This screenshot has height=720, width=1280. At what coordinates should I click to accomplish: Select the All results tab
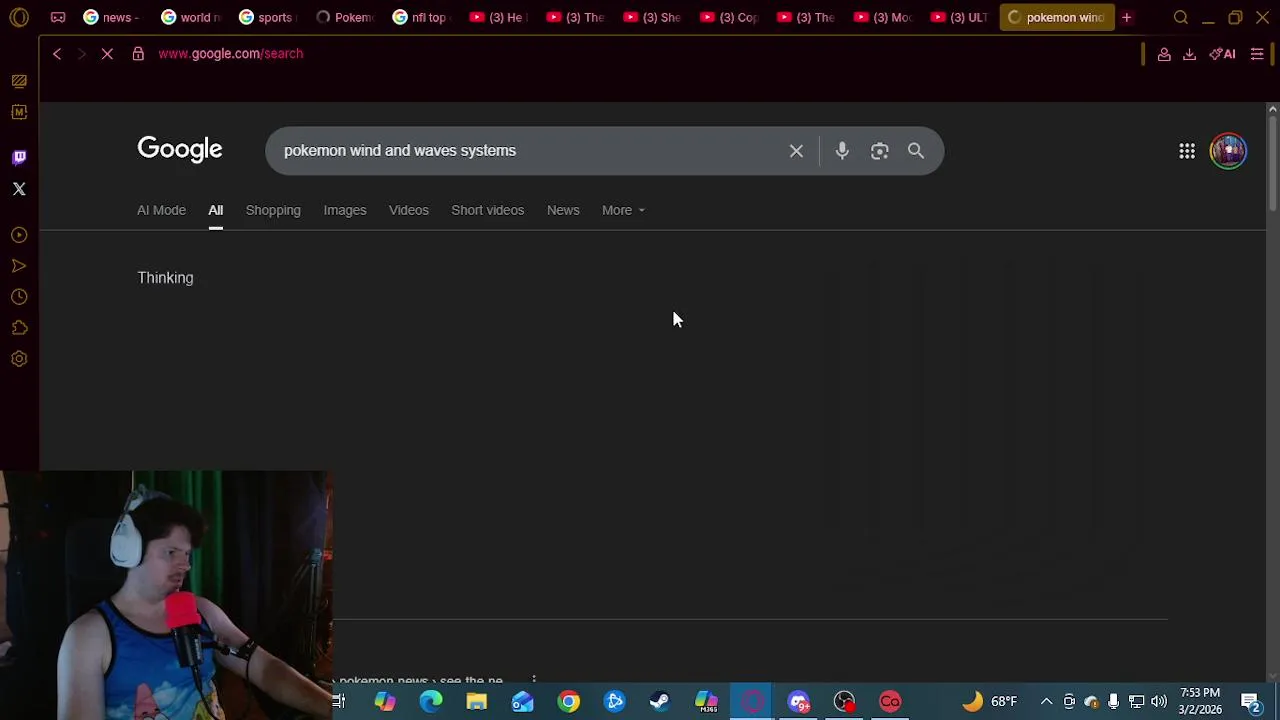(215, 210)
